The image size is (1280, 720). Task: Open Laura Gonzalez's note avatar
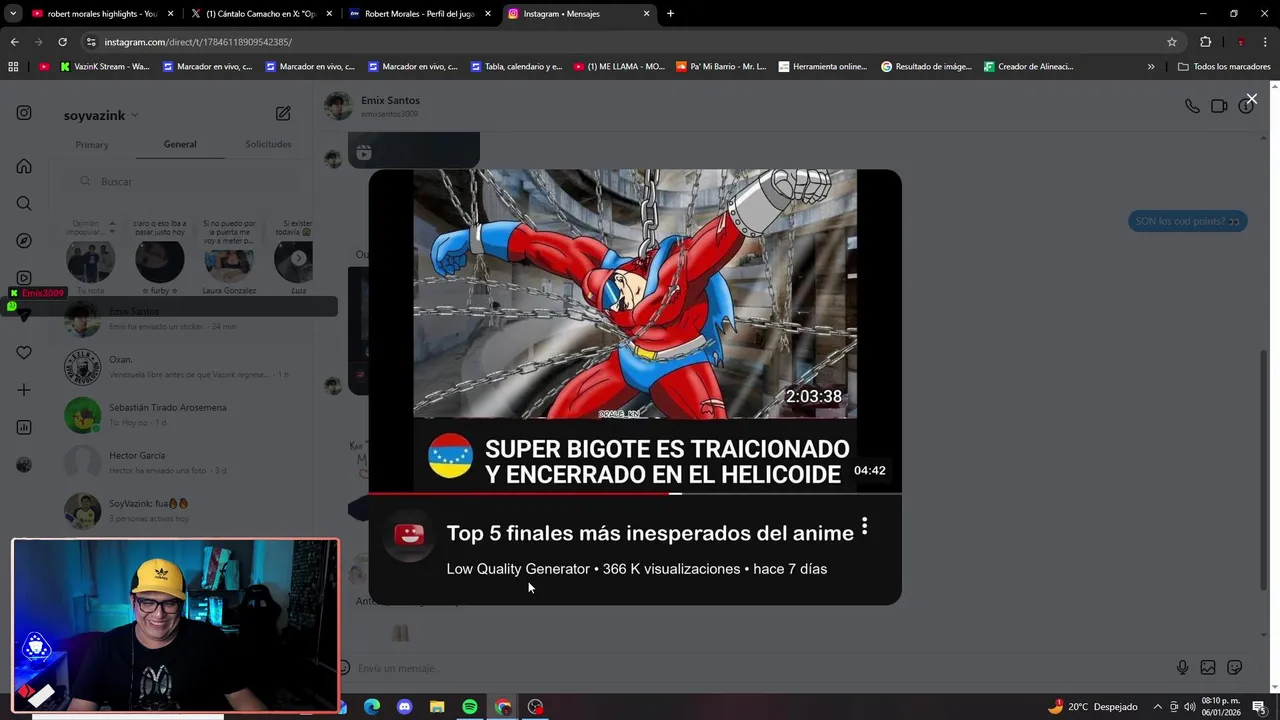tap(229, 261)
